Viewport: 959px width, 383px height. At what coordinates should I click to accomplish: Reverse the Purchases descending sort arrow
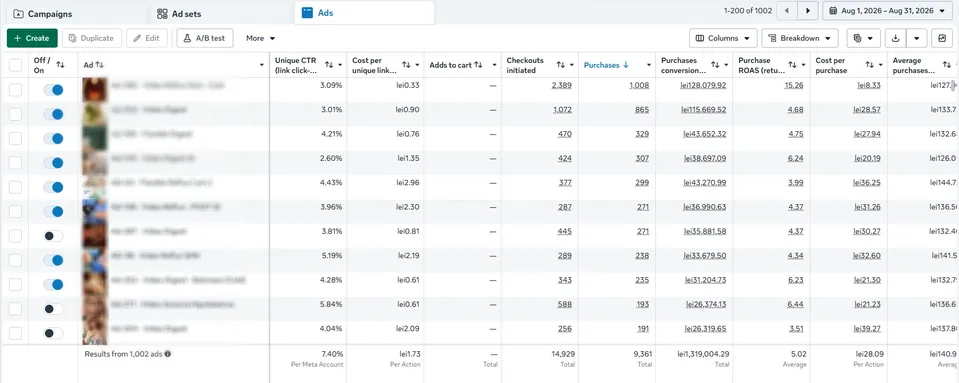pyautogui.click(x=626, y=65)
